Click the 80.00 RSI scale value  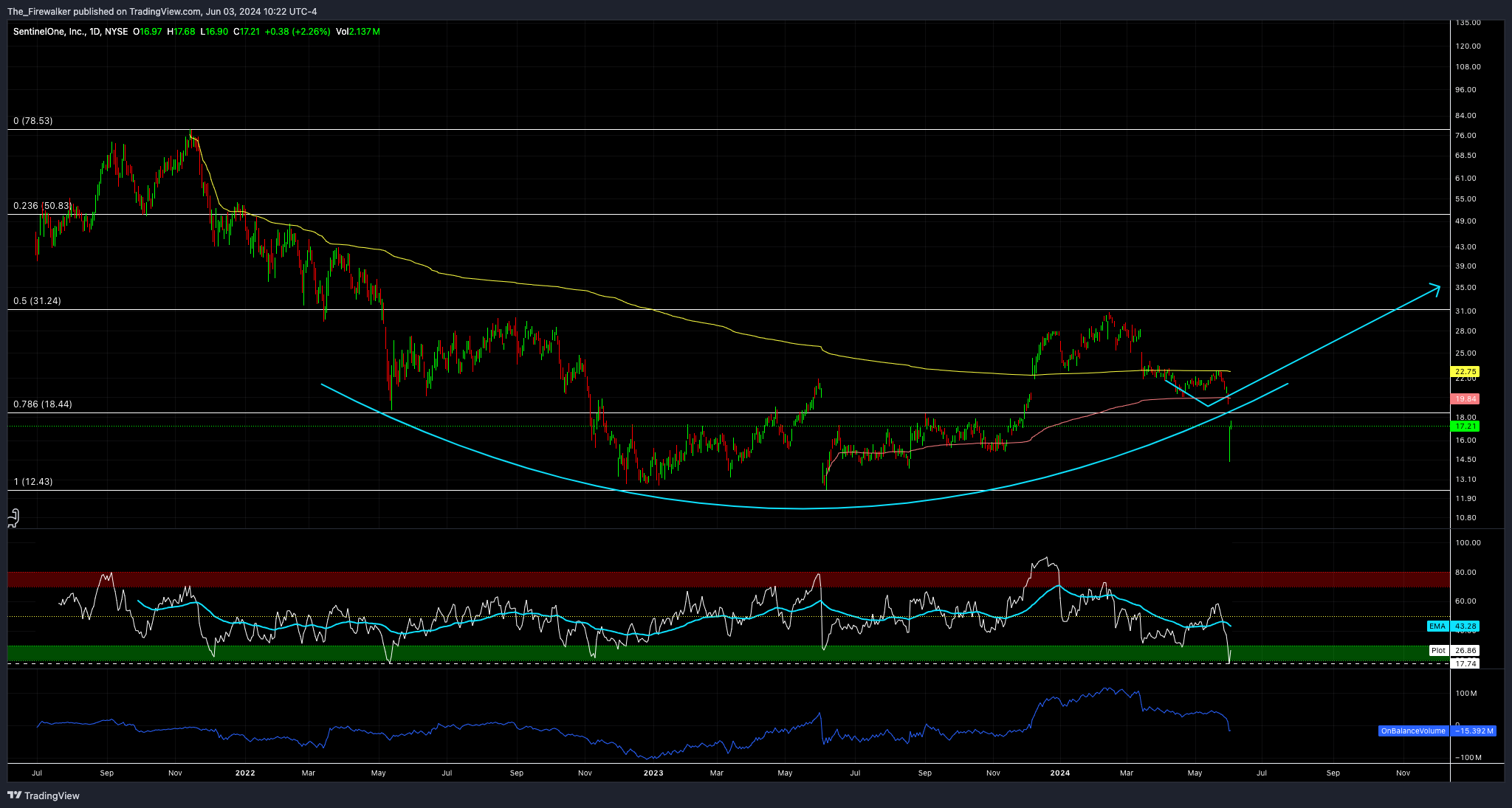point(1466,573)
